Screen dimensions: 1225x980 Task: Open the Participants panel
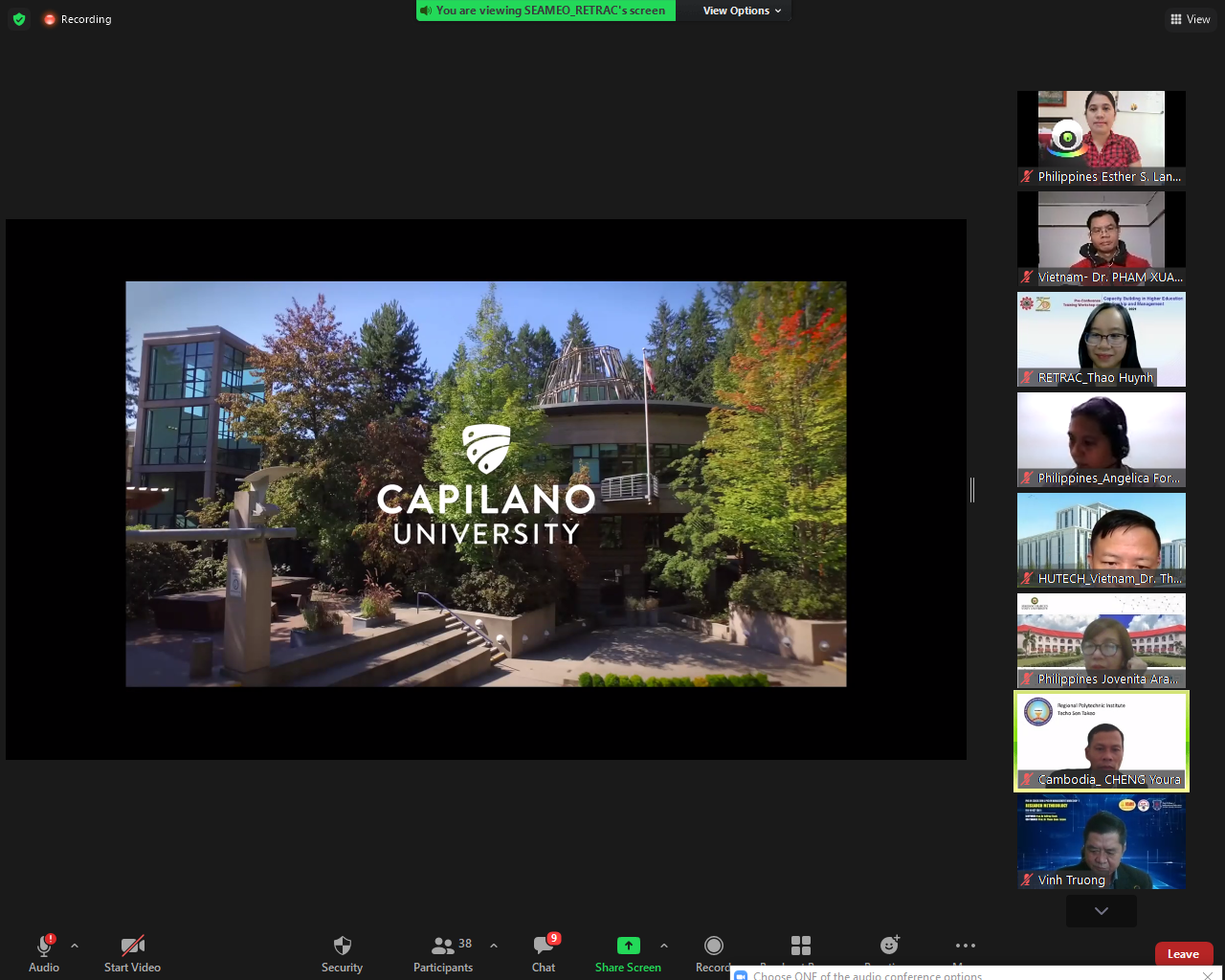tap(443, 947)
